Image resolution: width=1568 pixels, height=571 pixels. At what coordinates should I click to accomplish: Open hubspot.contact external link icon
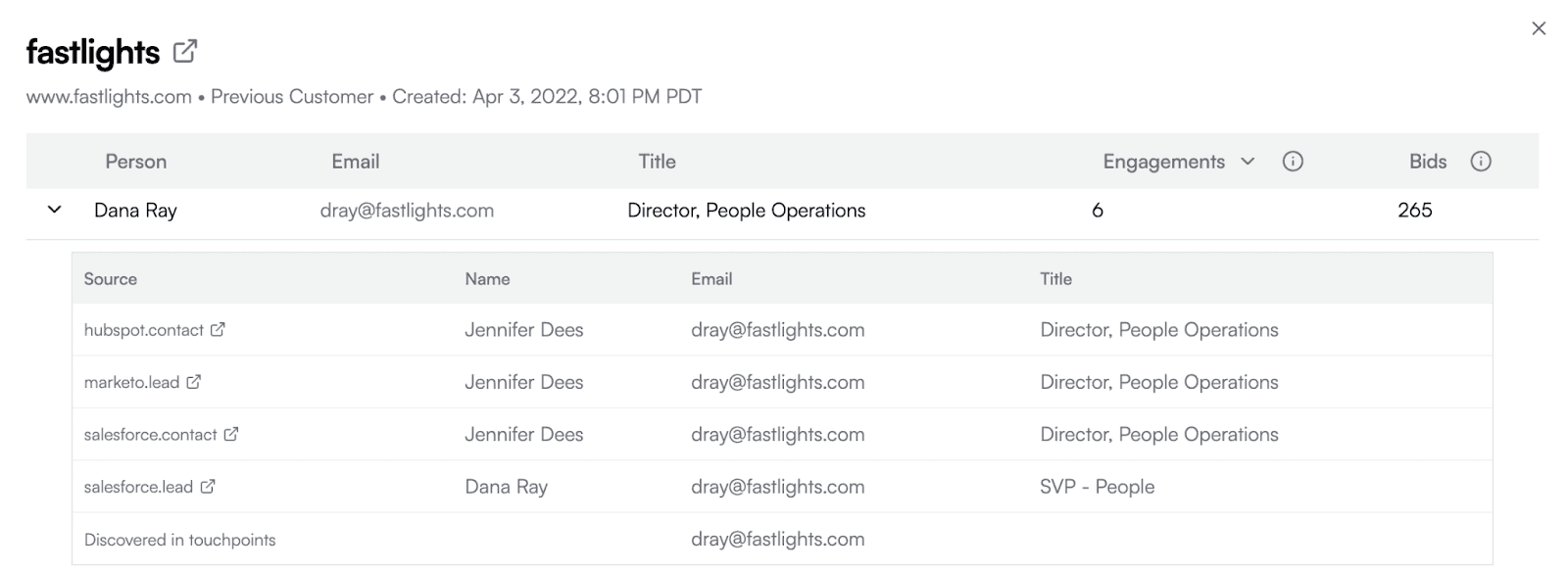coord(218,330)
